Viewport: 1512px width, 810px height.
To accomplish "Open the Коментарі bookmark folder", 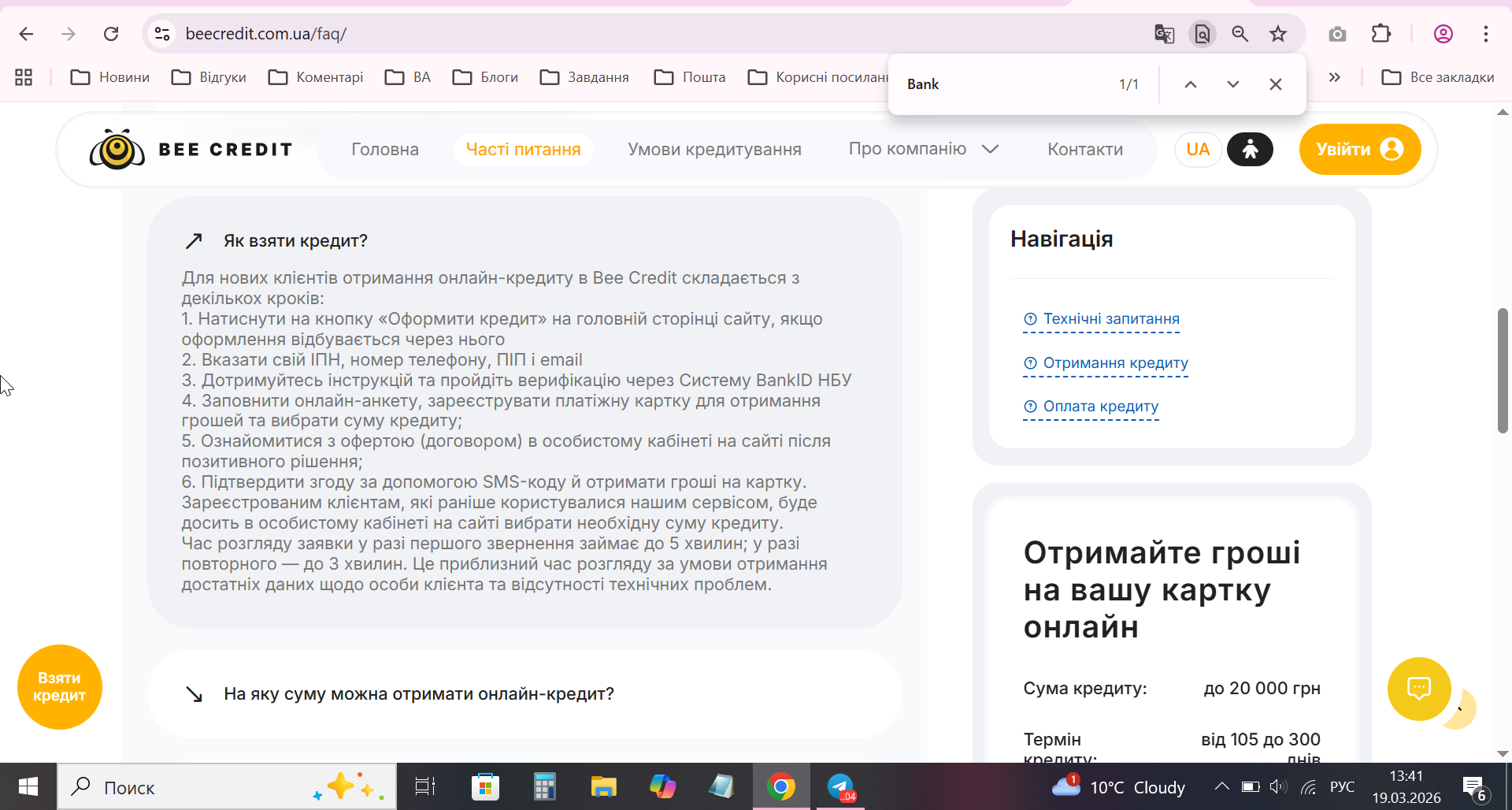I will (x=316, y=77).
